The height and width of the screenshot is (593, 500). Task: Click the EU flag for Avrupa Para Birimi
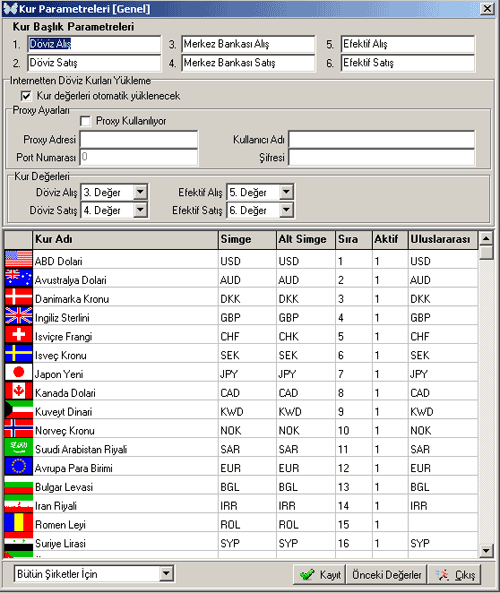point(19,466)
